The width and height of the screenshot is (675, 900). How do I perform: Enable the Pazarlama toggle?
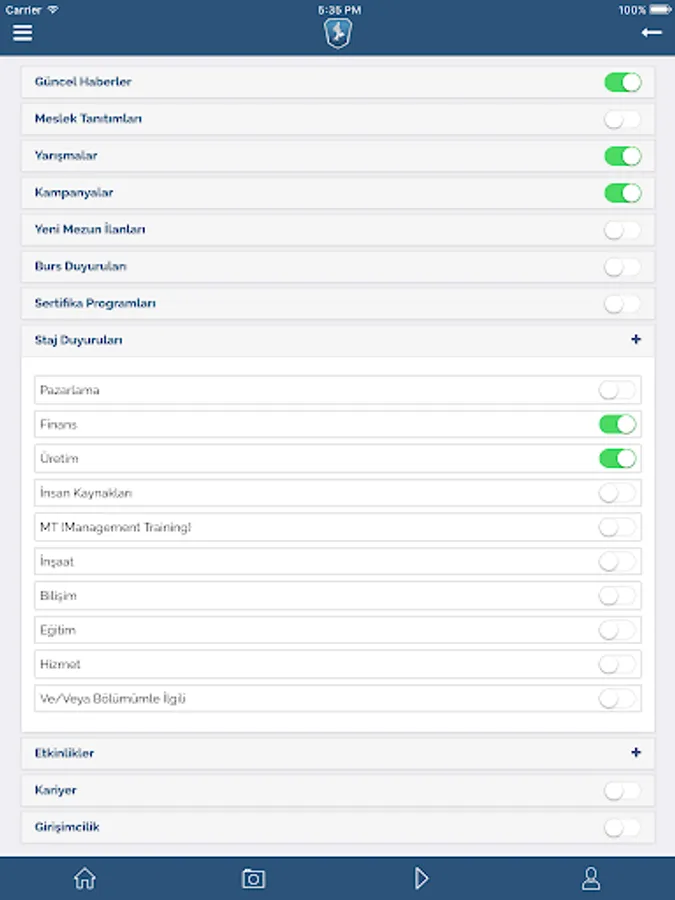tap(618, 390)
